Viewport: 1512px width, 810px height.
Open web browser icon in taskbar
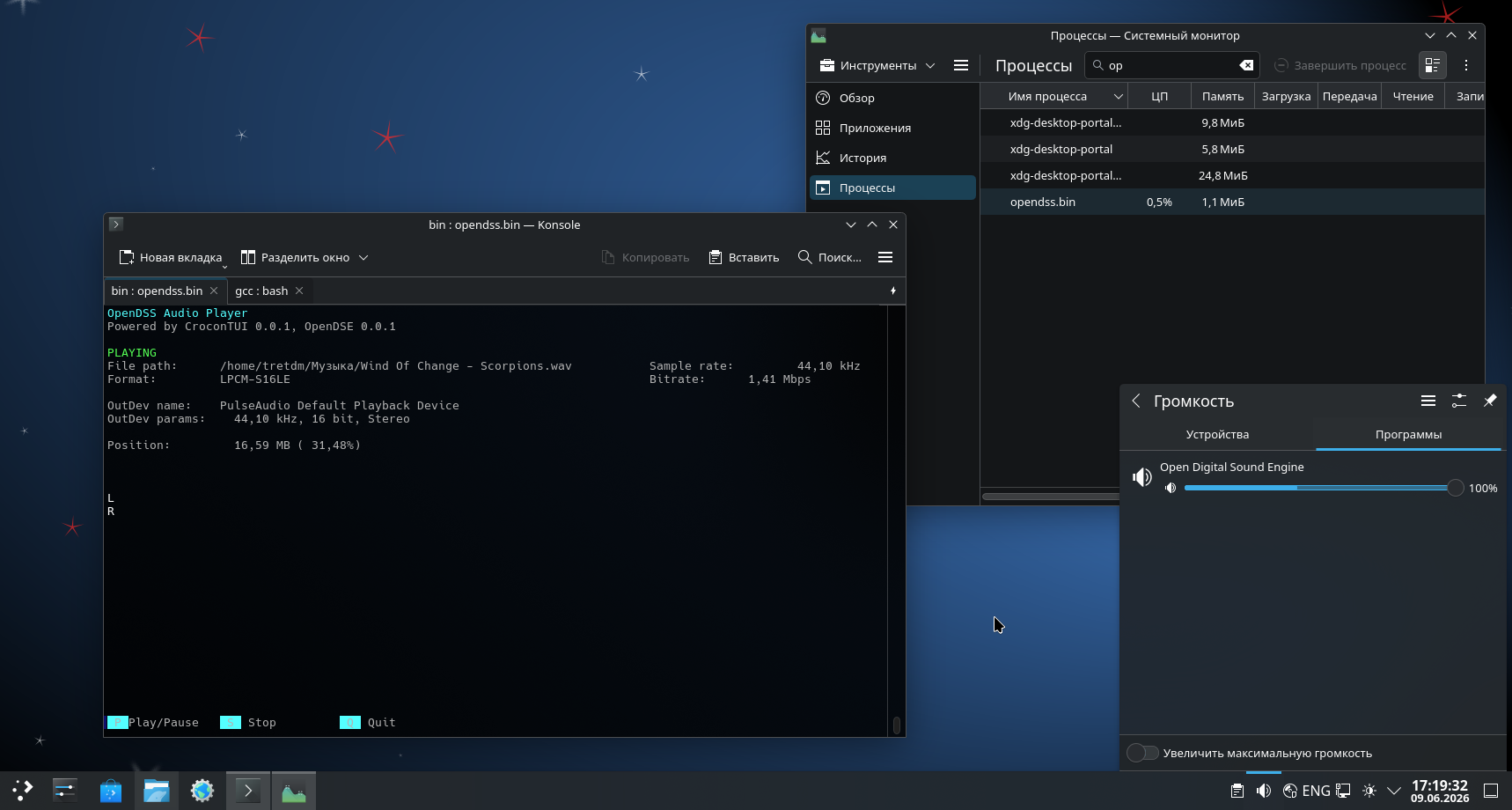tap(202, 791)
